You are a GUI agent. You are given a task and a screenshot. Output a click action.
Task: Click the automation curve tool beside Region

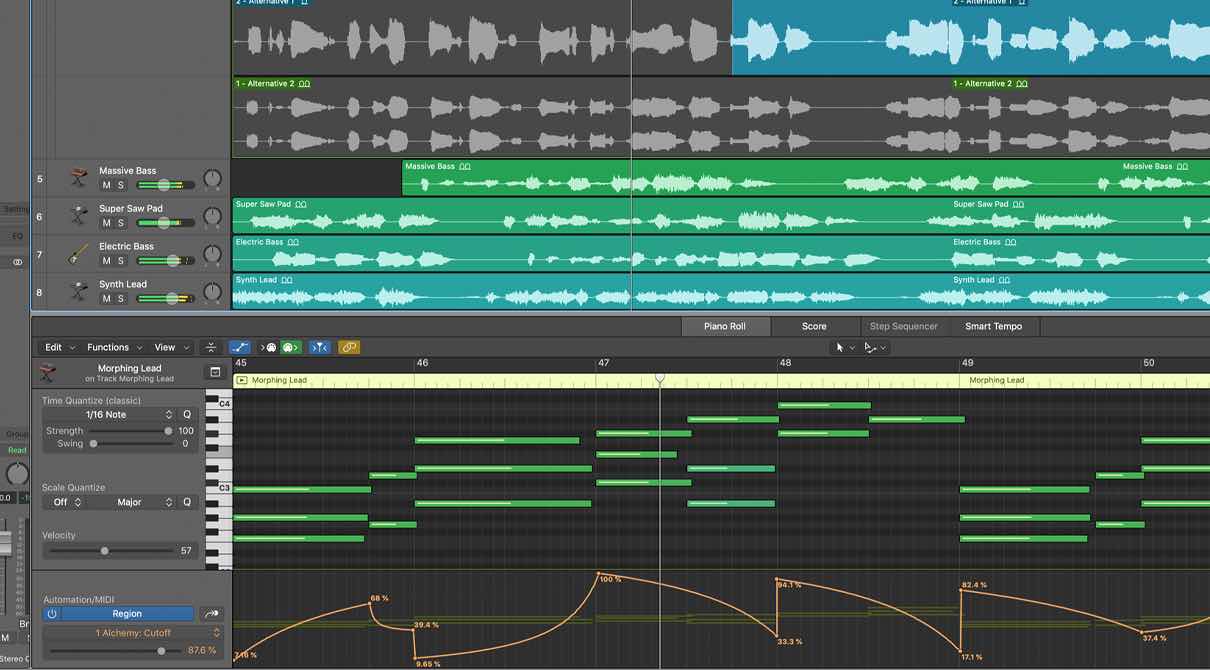(x=211, y=614)
